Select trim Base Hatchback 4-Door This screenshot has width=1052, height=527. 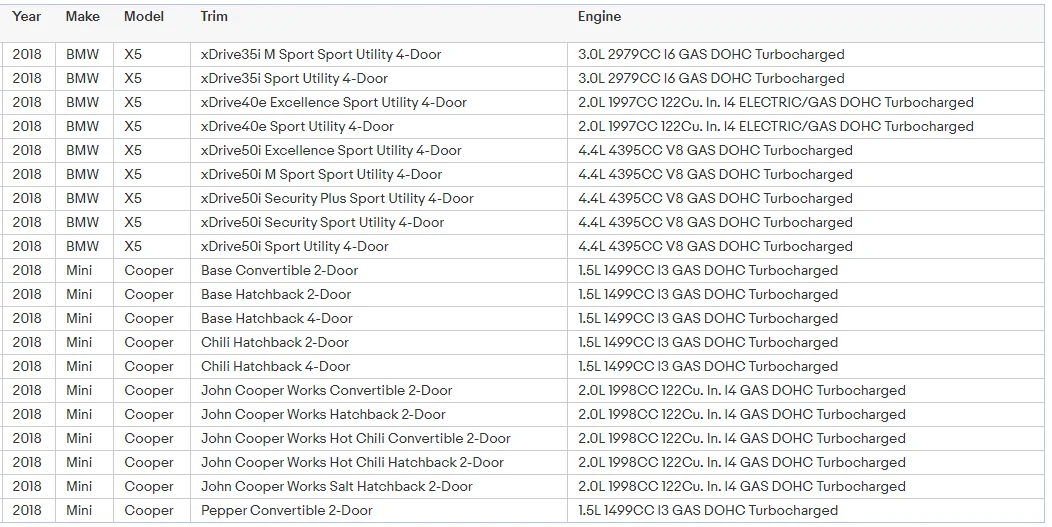click(x=276, y=319)
